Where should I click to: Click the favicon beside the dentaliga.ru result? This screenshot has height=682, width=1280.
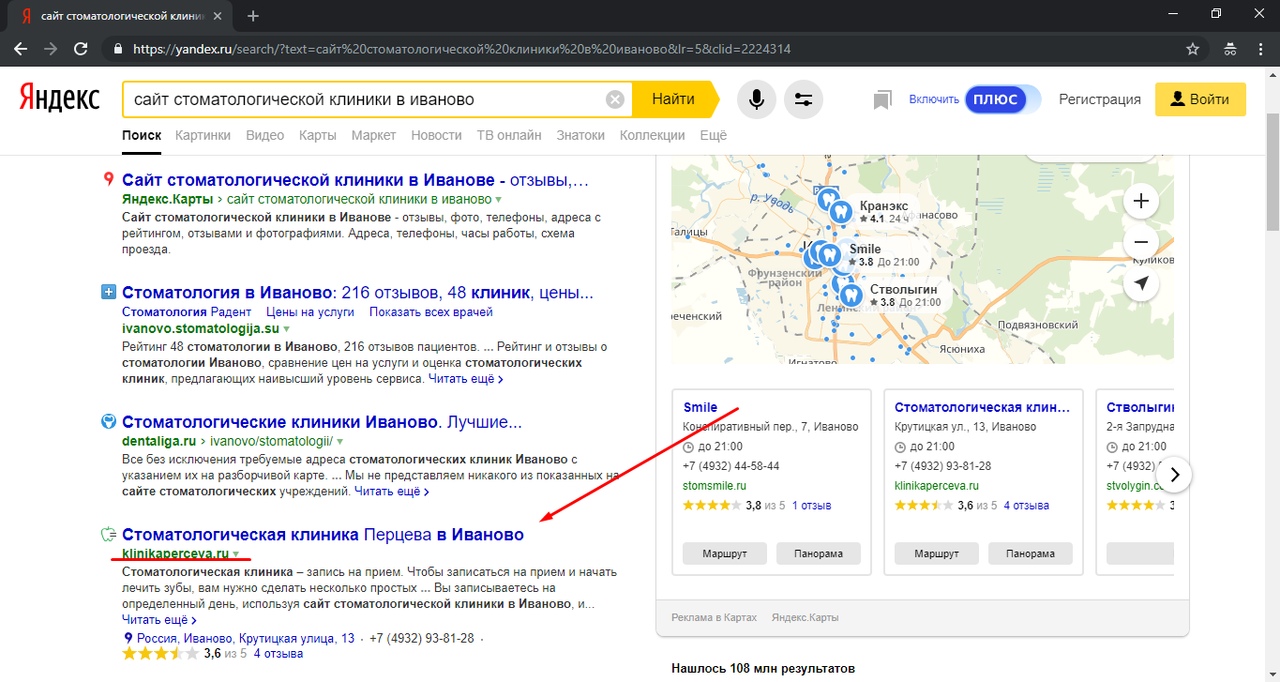[109, 421]
